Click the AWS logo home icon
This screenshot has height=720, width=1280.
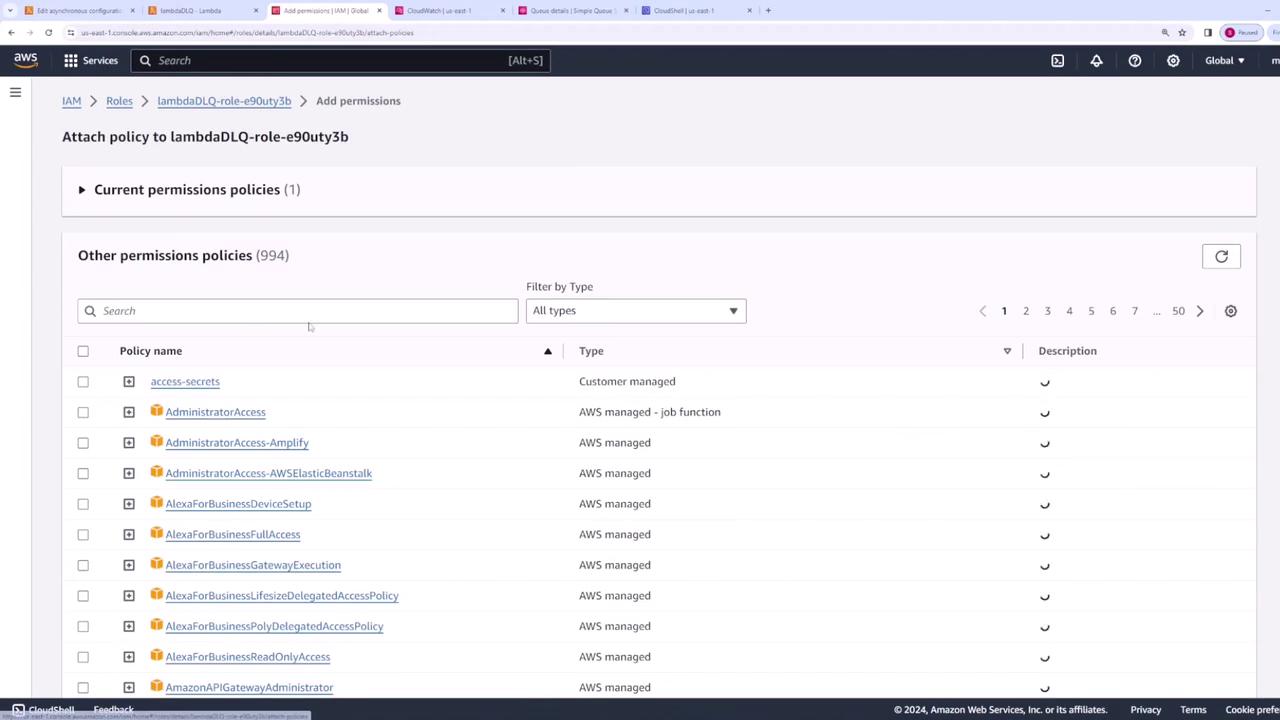[x=26, y=61]
